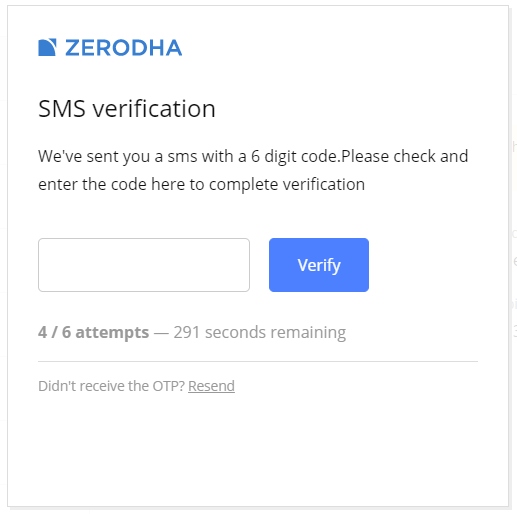Submit the code with the Verify button
The image size is (517, 514).
[x=319, y=265]
